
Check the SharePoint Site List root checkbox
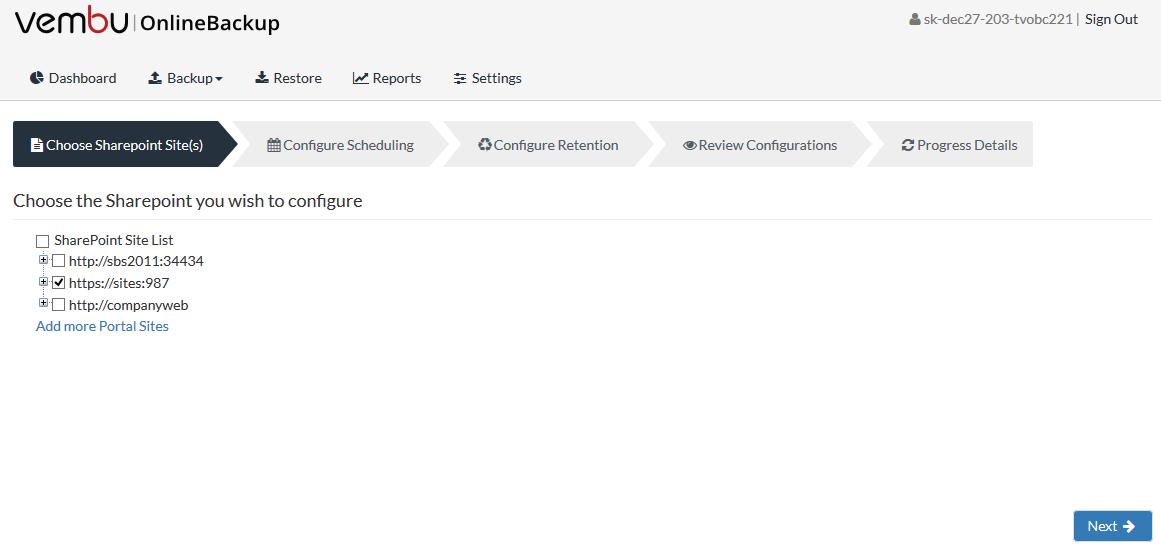tap(43, 241)
